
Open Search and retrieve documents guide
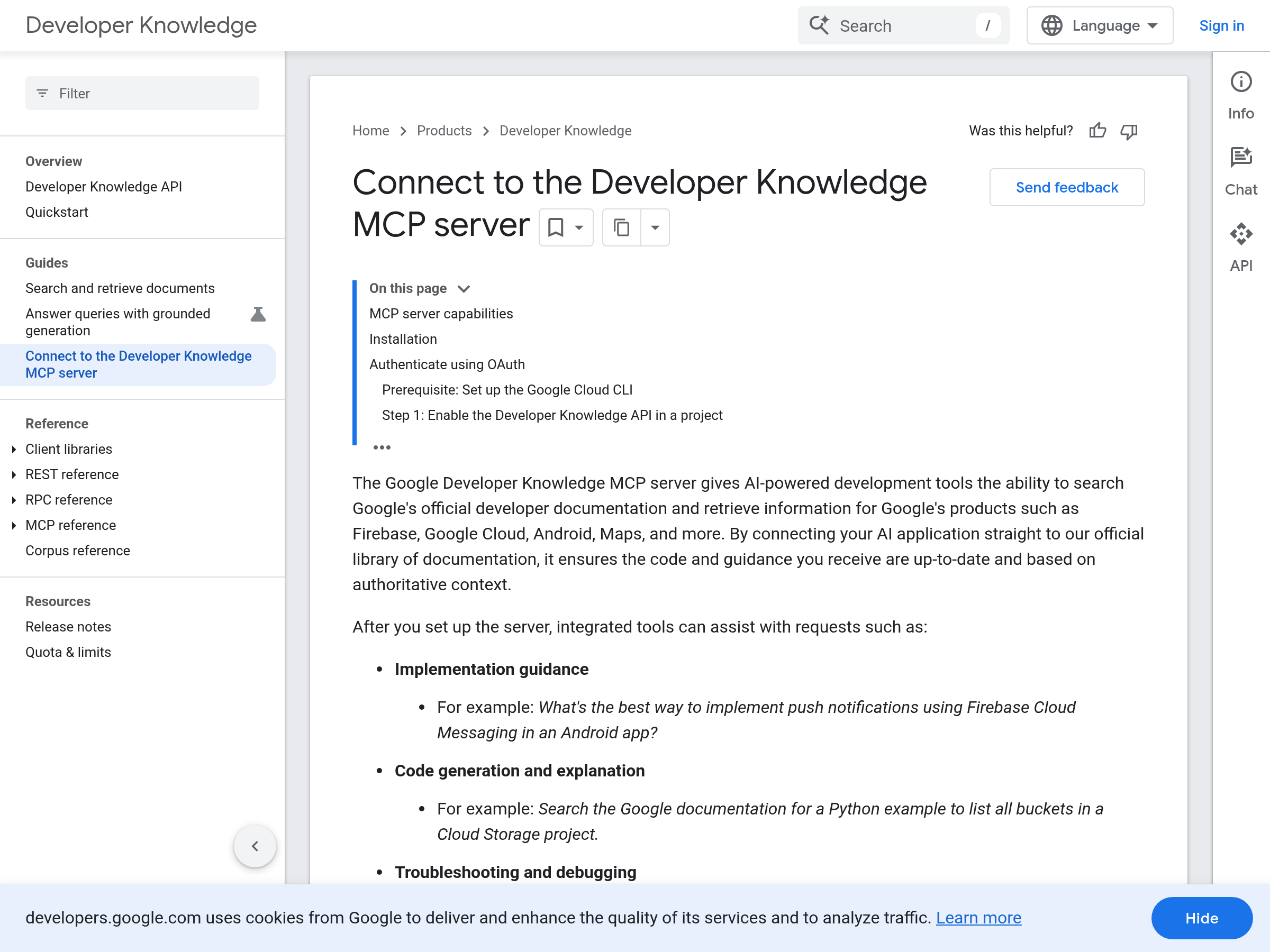(x=120, y=288)
